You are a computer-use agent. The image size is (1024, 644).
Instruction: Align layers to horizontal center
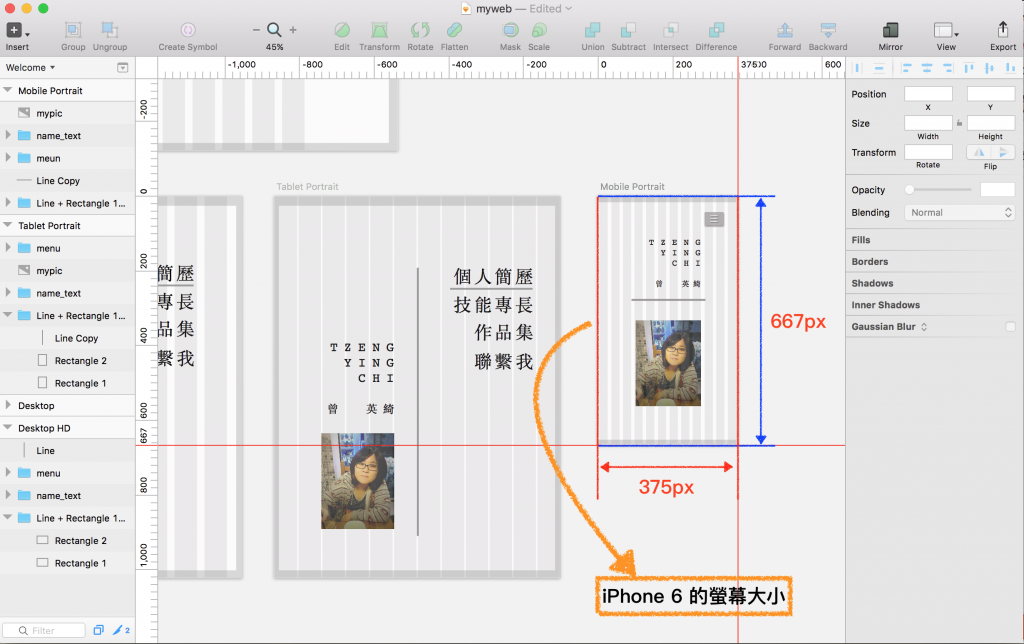927,68
